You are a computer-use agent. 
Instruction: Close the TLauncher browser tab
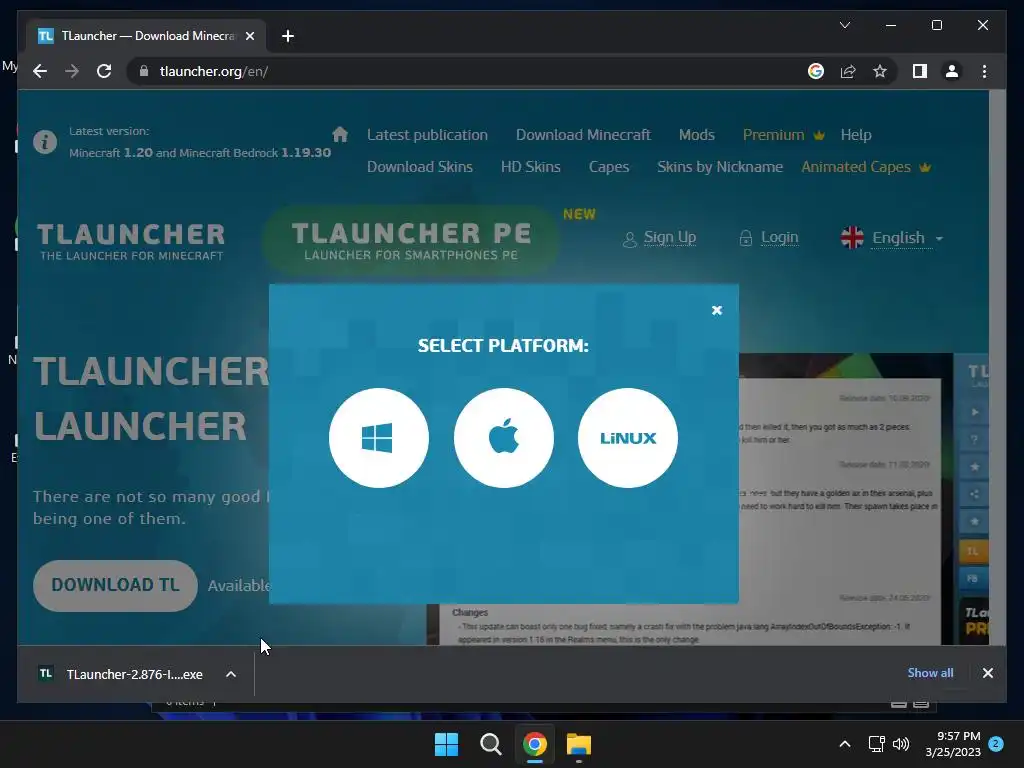[x=249, y=36]
